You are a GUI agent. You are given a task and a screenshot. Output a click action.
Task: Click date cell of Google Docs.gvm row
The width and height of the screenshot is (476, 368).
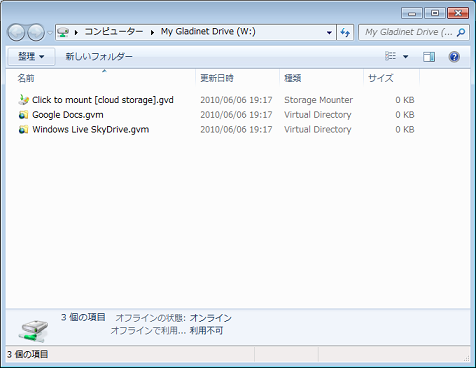(x=236, y=115)
